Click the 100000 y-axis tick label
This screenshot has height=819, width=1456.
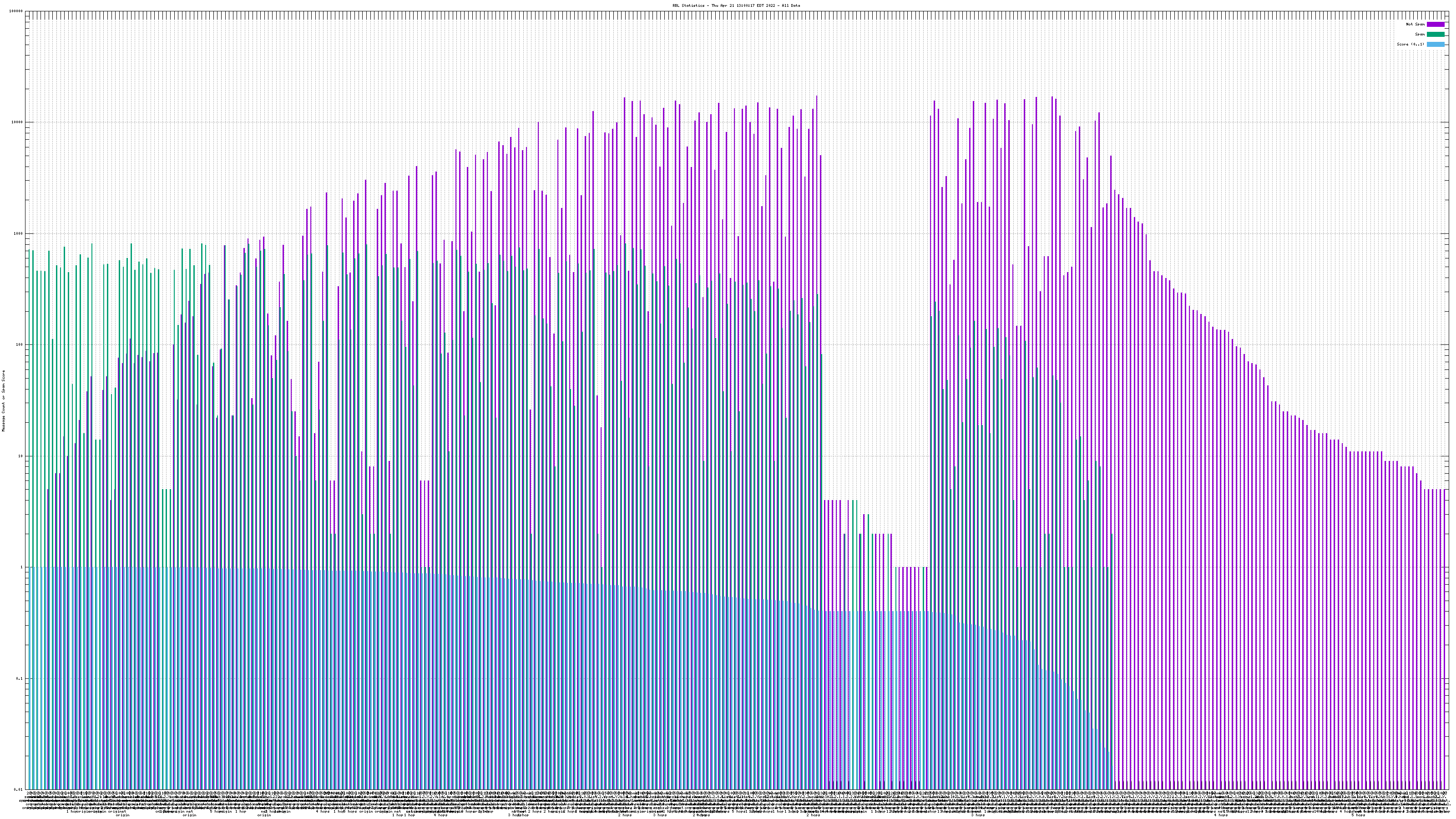pos(16,11)
